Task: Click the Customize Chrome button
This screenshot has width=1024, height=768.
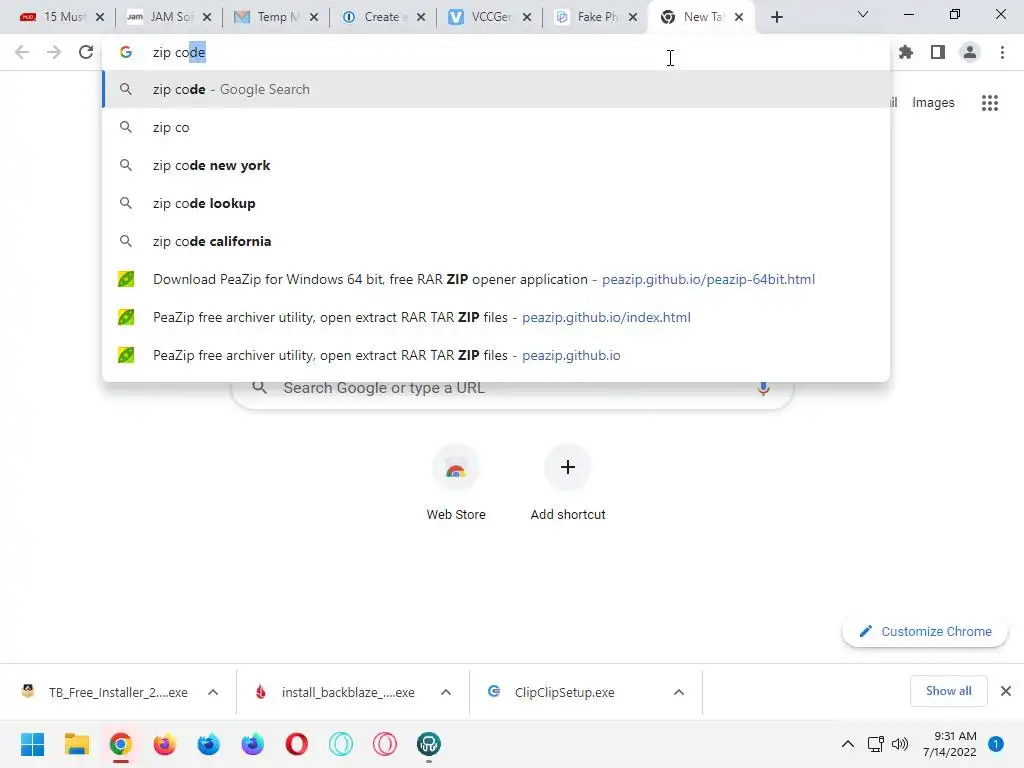Action: coord(925,632)
